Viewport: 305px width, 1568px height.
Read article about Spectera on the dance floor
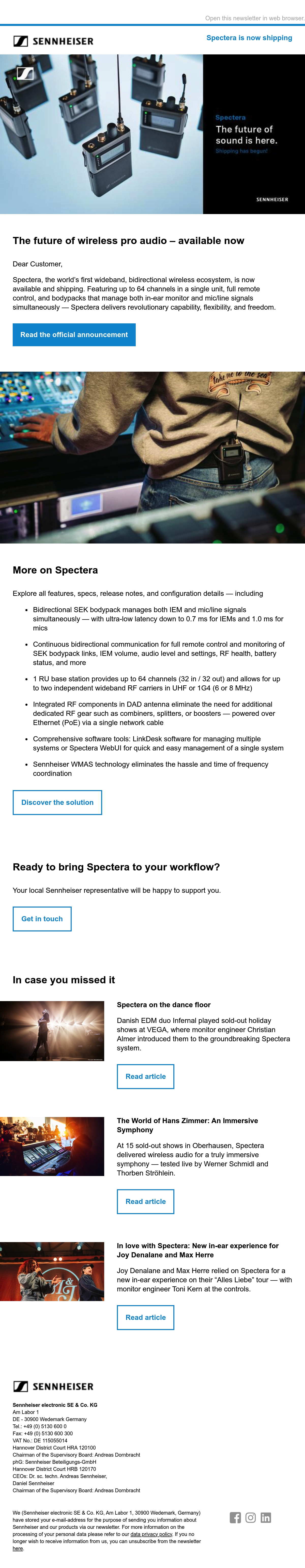pyautogui.click(x=145, y=1076)
